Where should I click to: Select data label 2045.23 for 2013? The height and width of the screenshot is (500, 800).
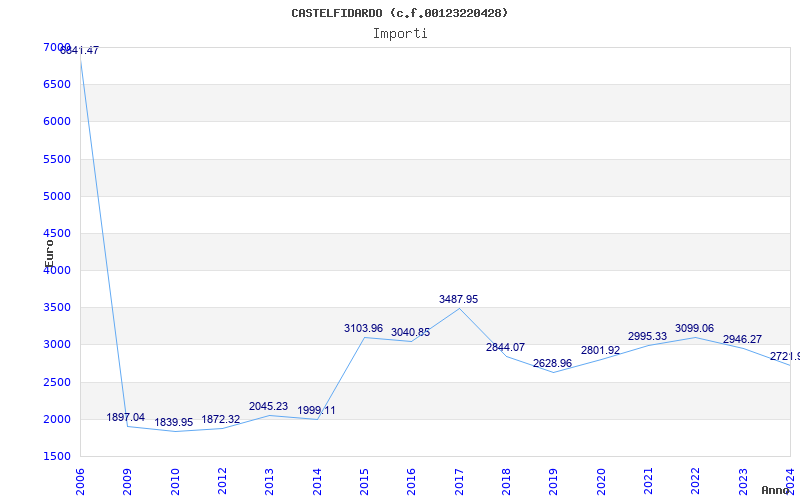coord(268,407)
